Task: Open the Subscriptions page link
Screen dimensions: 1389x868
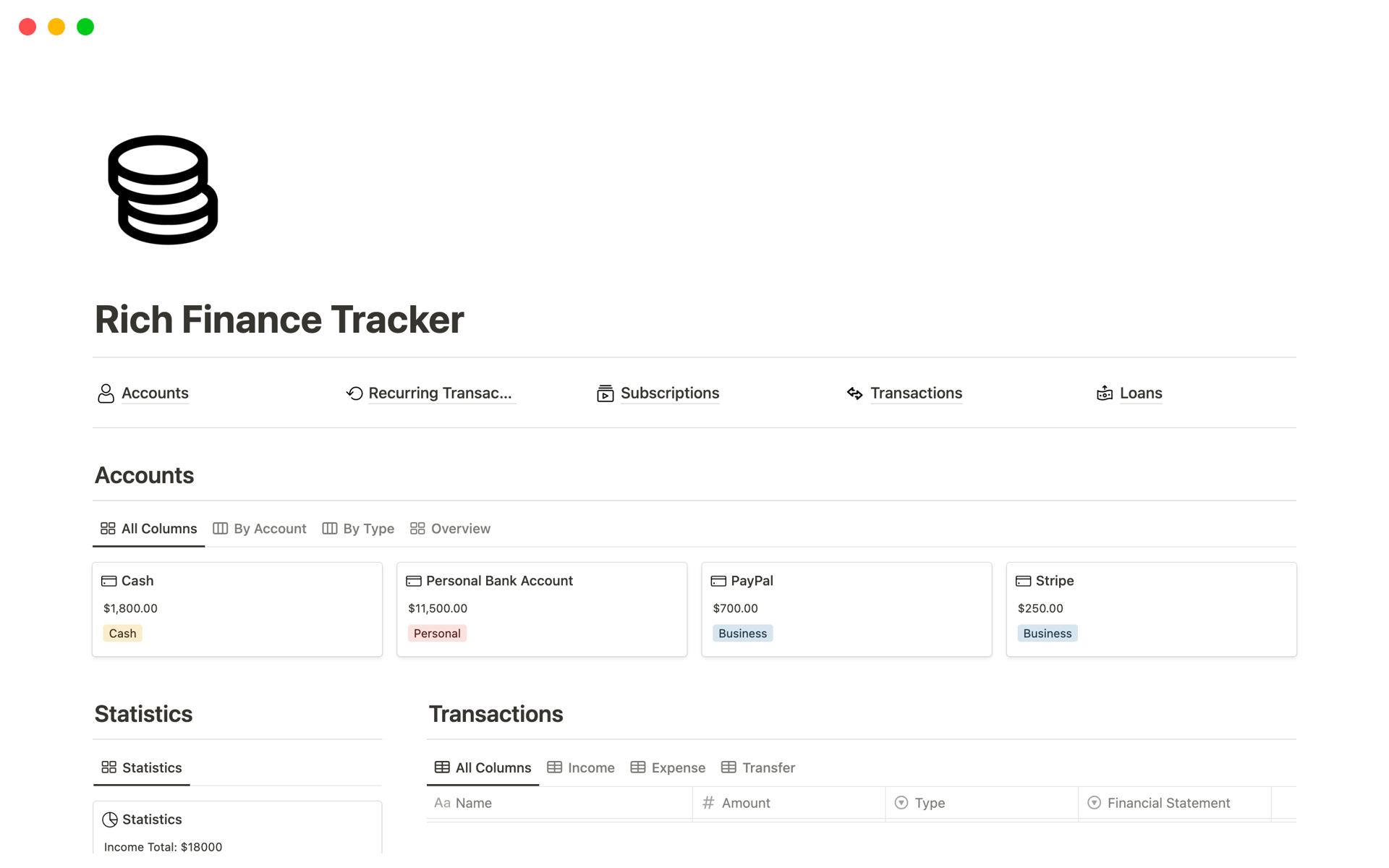Action: point(669,393)
